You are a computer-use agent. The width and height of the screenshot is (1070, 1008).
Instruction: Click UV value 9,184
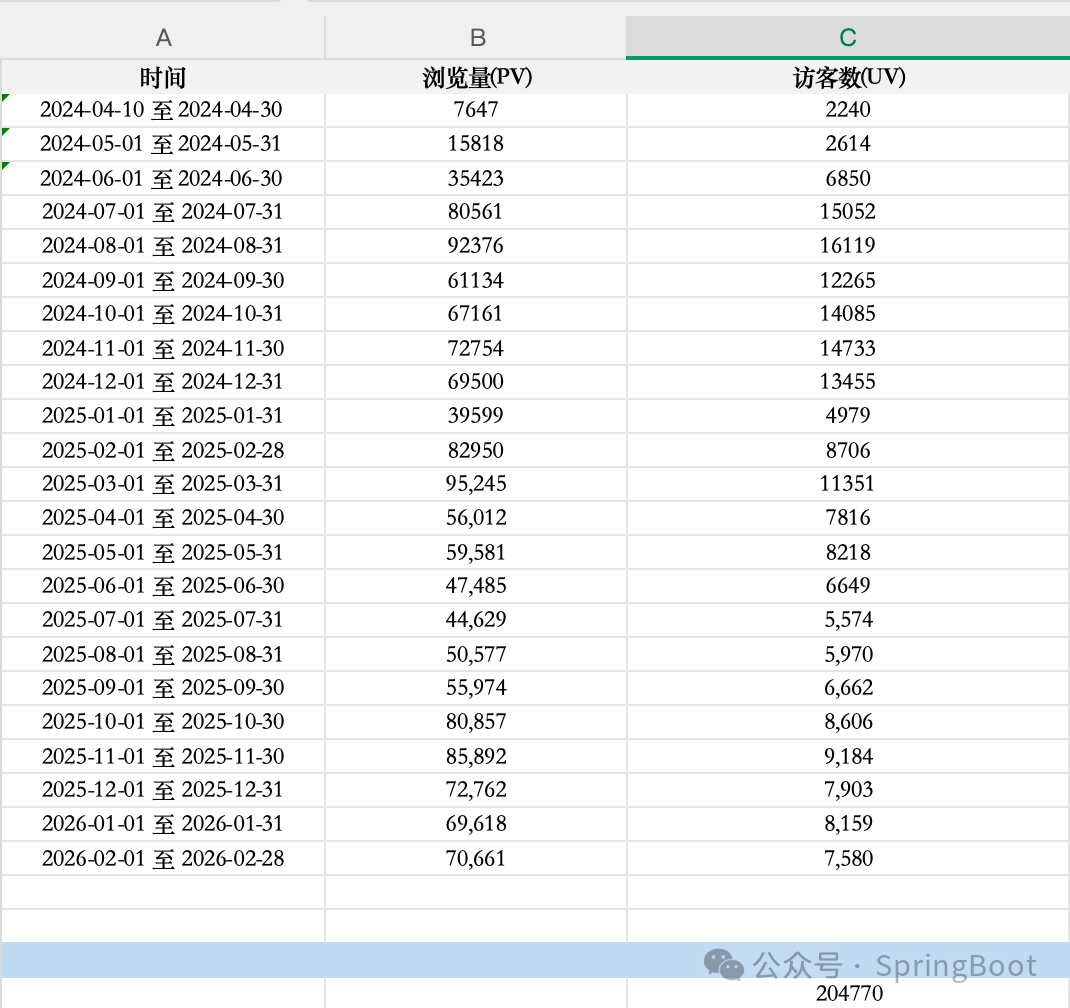(848, 755)
